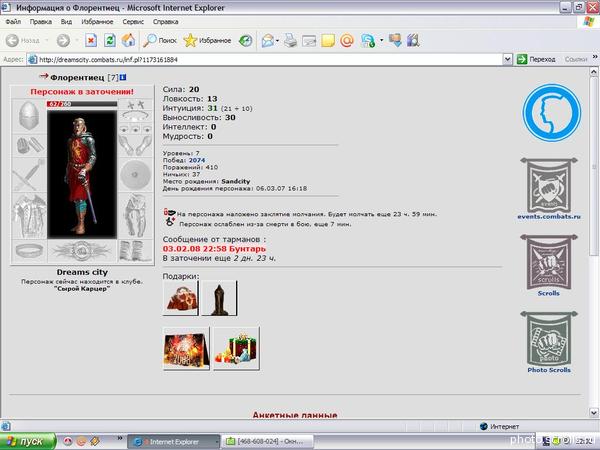Click the blue info icon beside Флорентиец
This screenshot has height=450, width=600.
(x=123, y=77)
